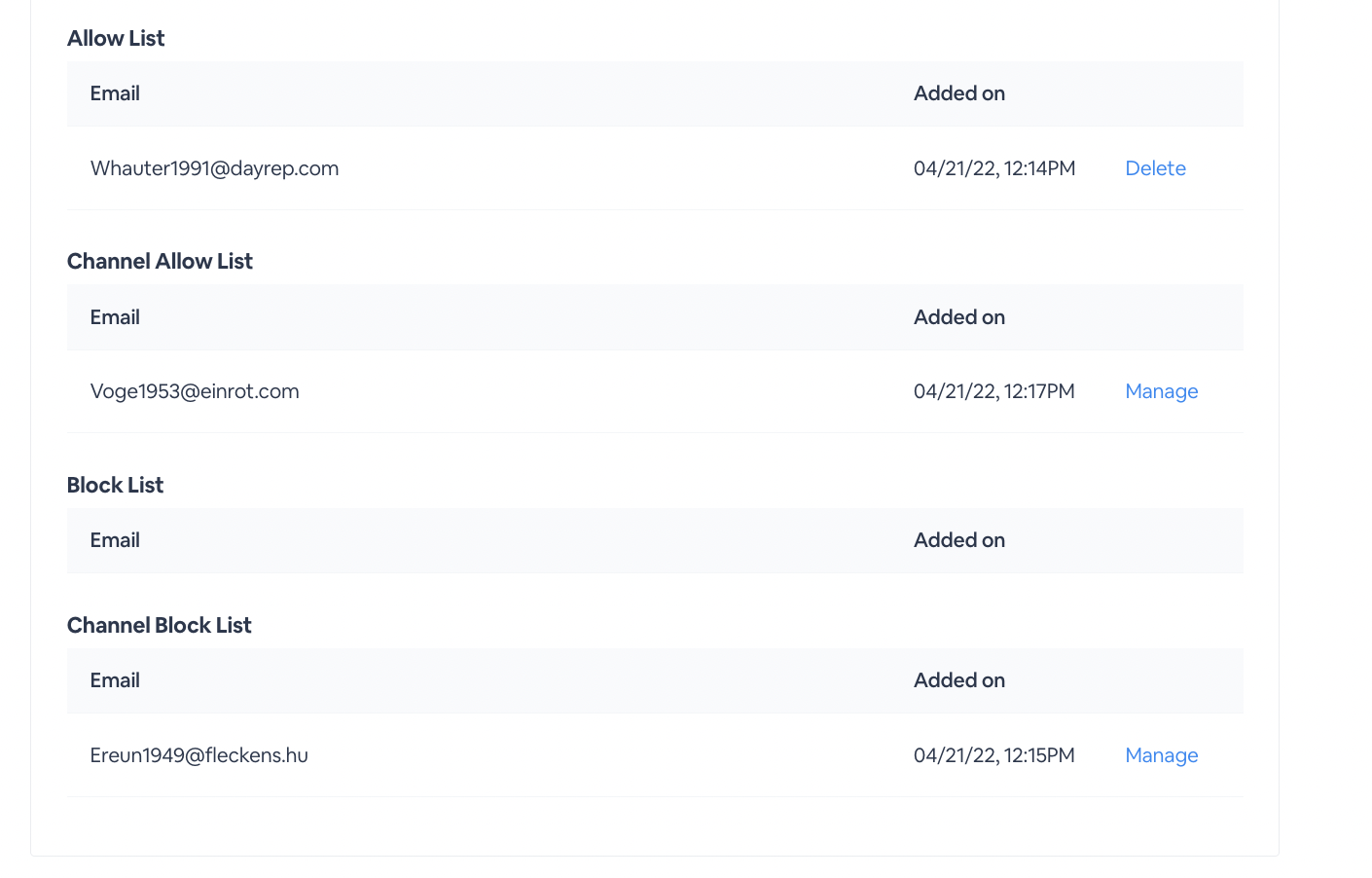Image resolution: width=1372 pixels, height=878 pixels.
Task: Click the Block List section heading
Action: pos(115,485)
